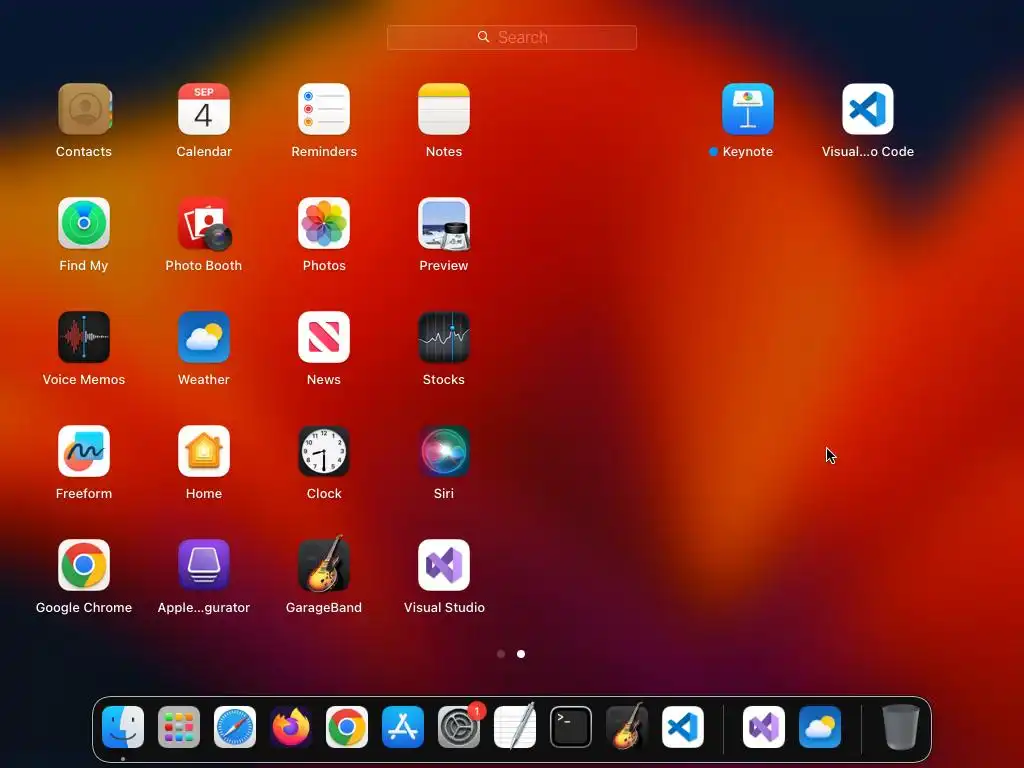This screenshot has width=1024, height=768.
Task: Launch the Clock app
Action: 324,451
